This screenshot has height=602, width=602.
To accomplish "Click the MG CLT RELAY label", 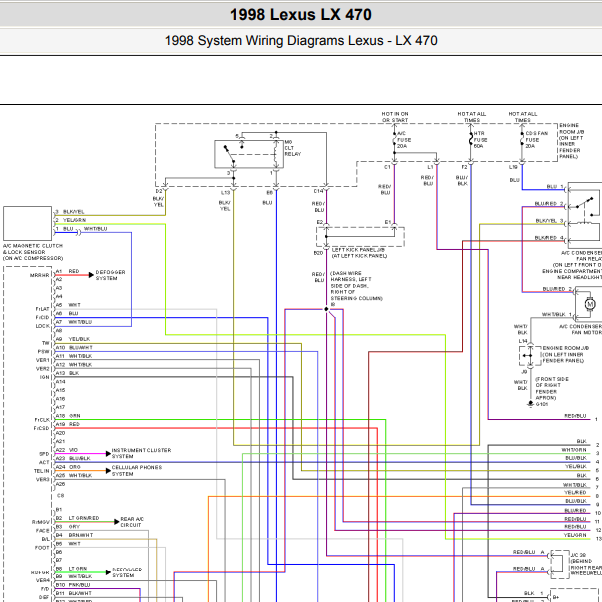I will (x=293, y=148).
